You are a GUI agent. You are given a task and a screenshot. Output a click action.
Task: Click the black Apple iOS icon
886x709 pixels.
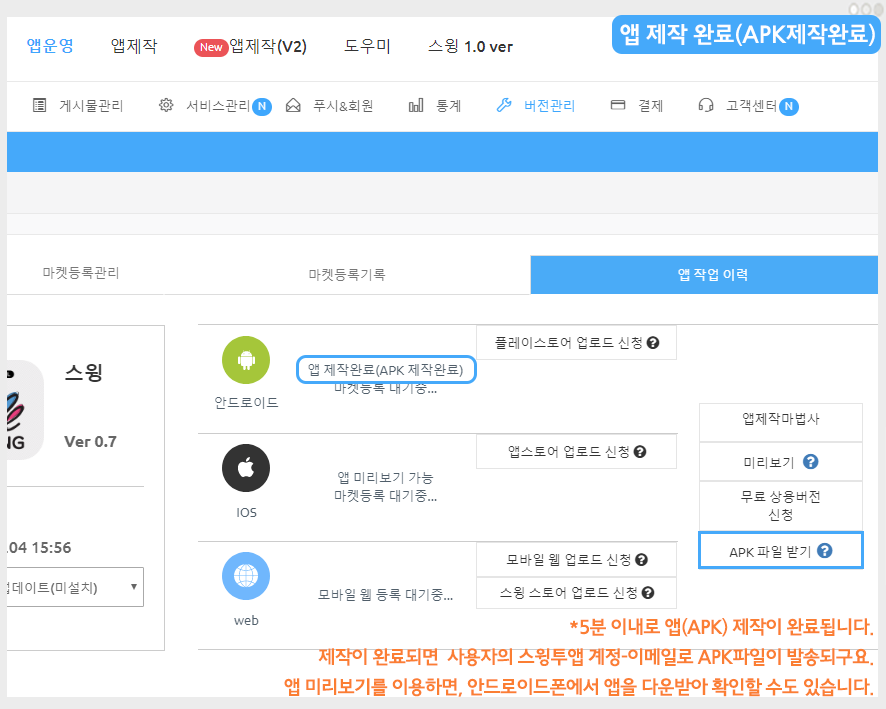pyautogui.click(x=246, y=469)
